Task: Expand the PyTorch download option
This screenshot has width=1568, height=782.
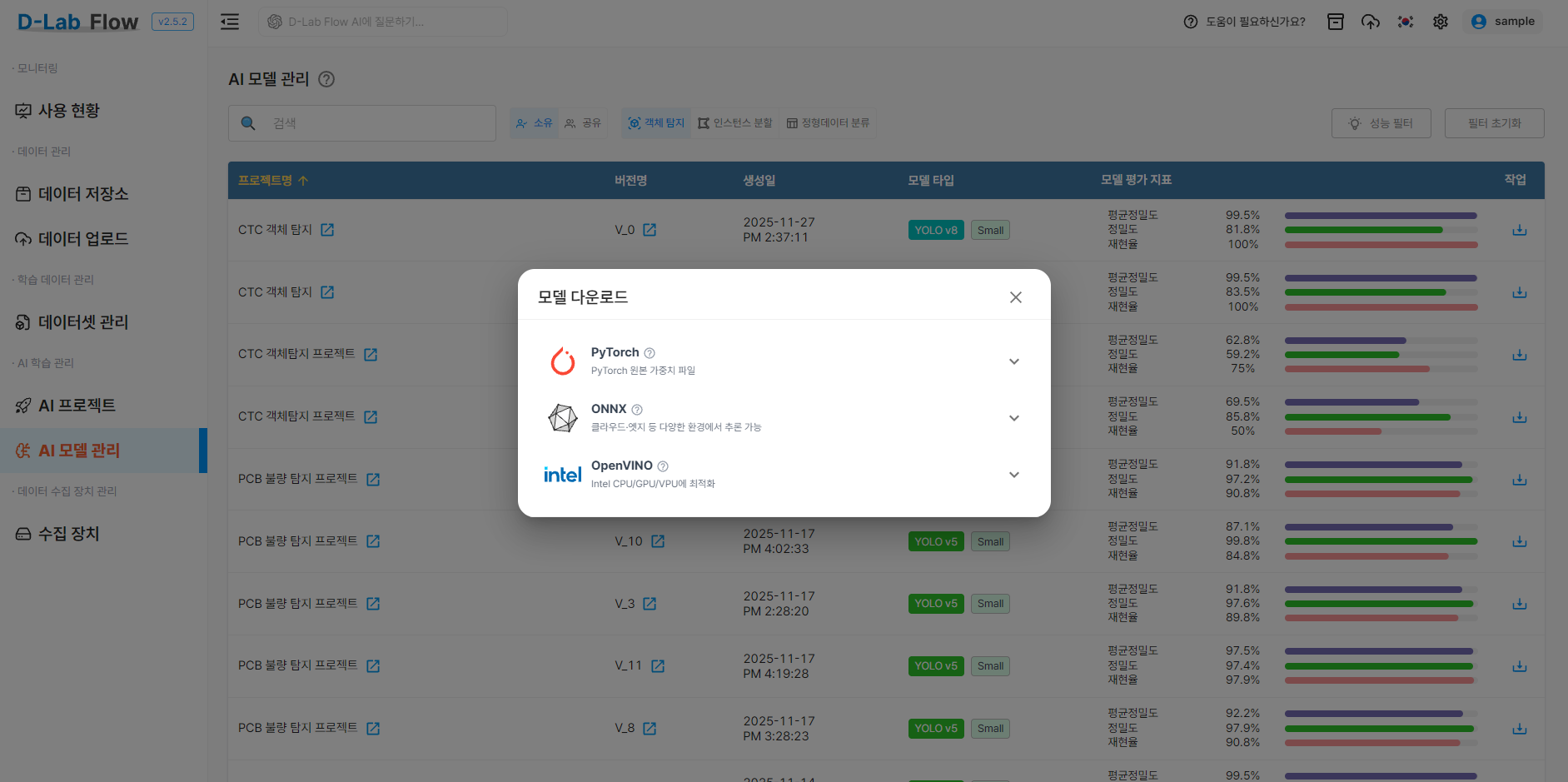Action: pos(1013,361)
